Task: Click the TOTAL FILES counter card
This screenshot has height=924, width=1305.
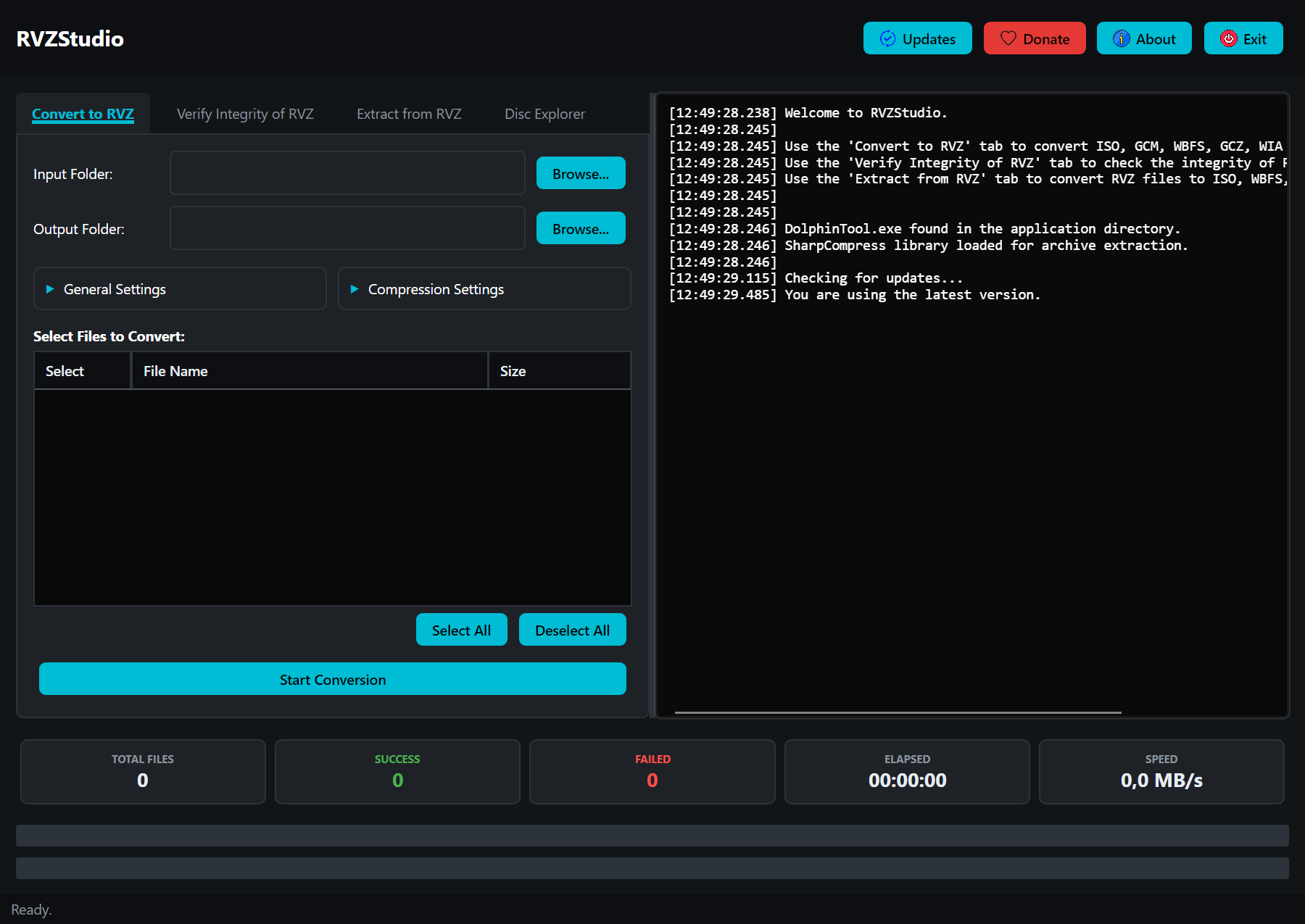Action: tap(143, 772)
